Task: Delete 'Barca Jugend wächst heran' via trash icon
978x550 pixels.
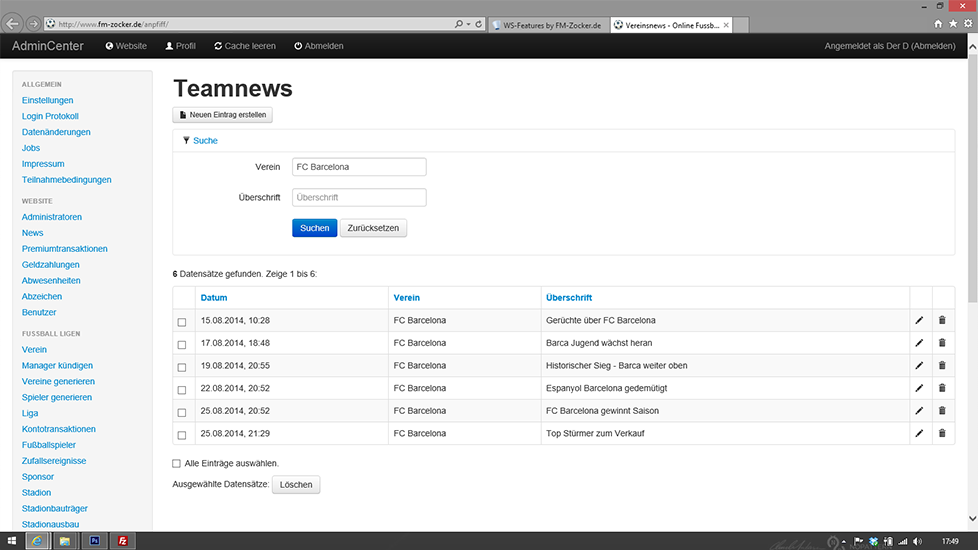Action: pos(941,343)
